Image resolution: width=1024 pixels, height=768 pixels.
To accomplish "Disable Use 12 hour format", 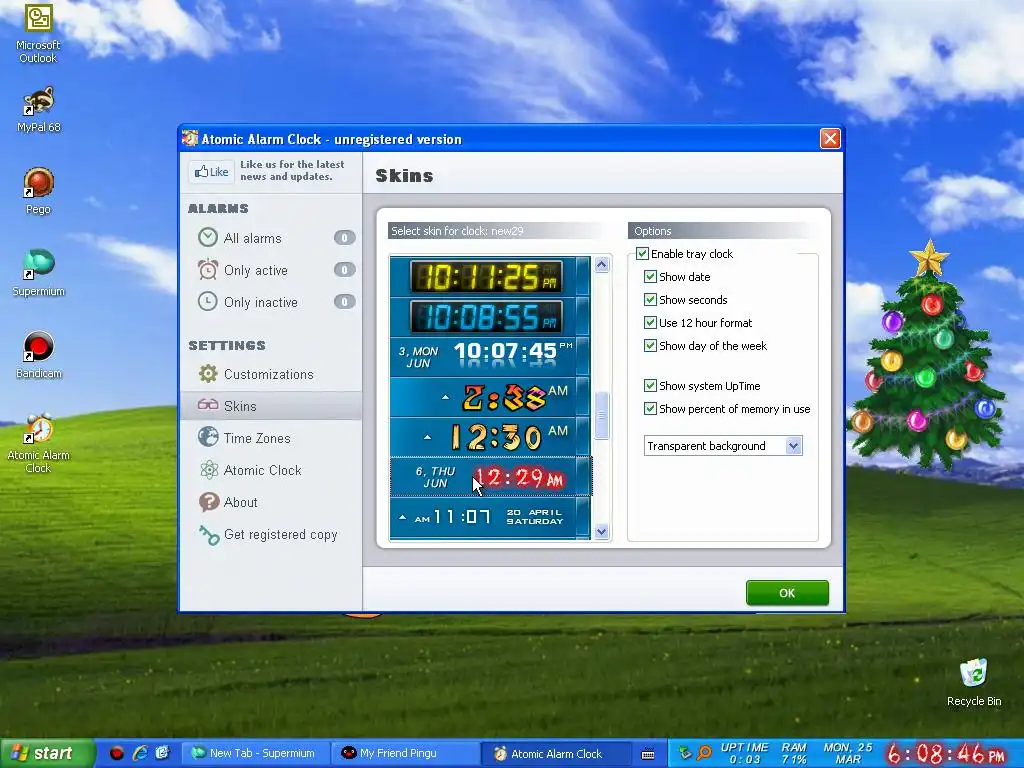I will pyautogui.click(x=650, y=322).
